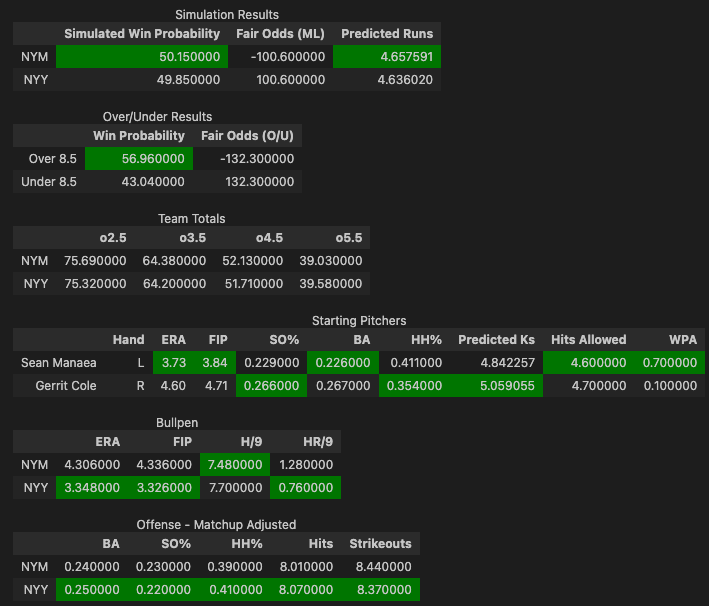
Task: Select NYY o5.5 value 39.580000
Action: pyautogui.click(x=331, y=284)
